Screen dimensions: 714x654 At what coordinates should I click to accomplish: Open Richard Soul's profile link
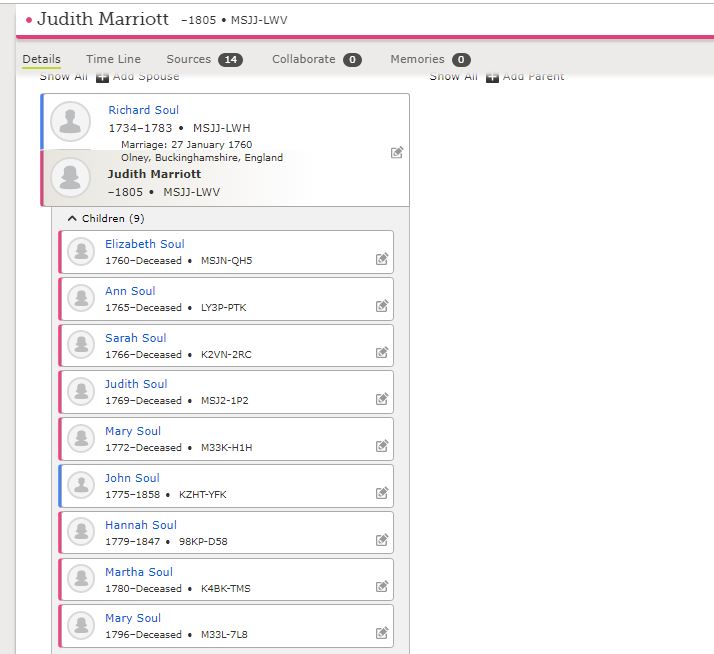143,110
